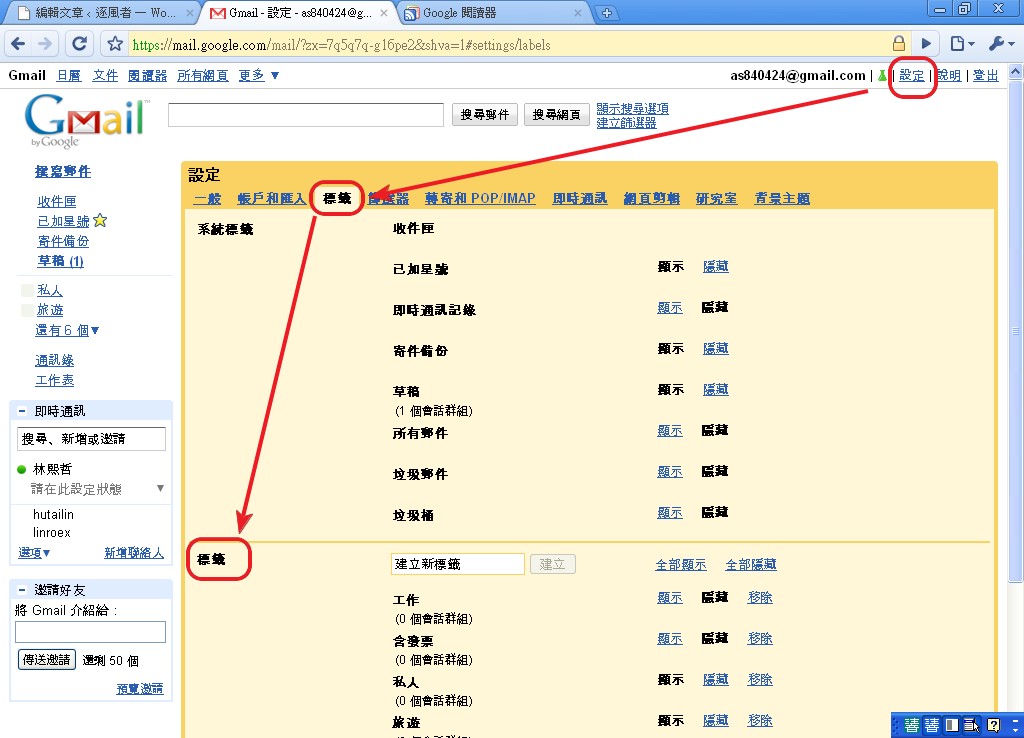Open the 研究室 settings tab
Viewport: 1024px width, 738px height.
716,199
